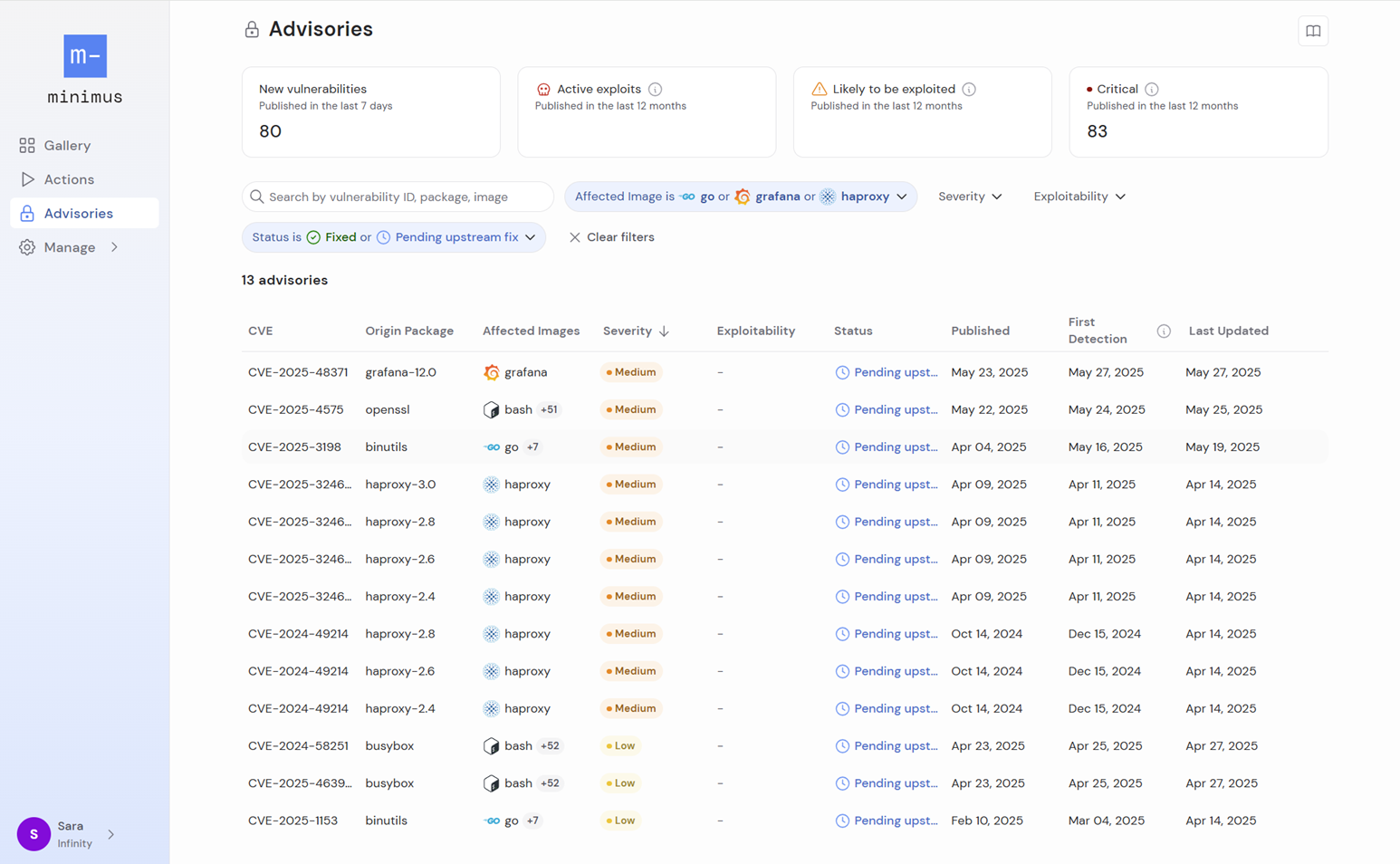Click the Status column header
1400x864 pixels.
[x=853, y=331]
